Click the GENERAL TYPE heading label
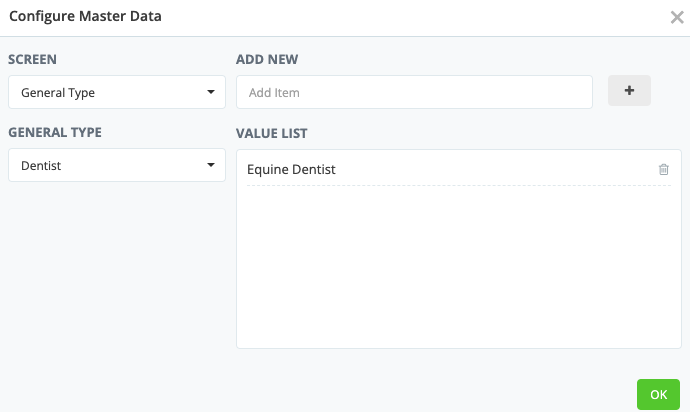 tap(55, 132)
